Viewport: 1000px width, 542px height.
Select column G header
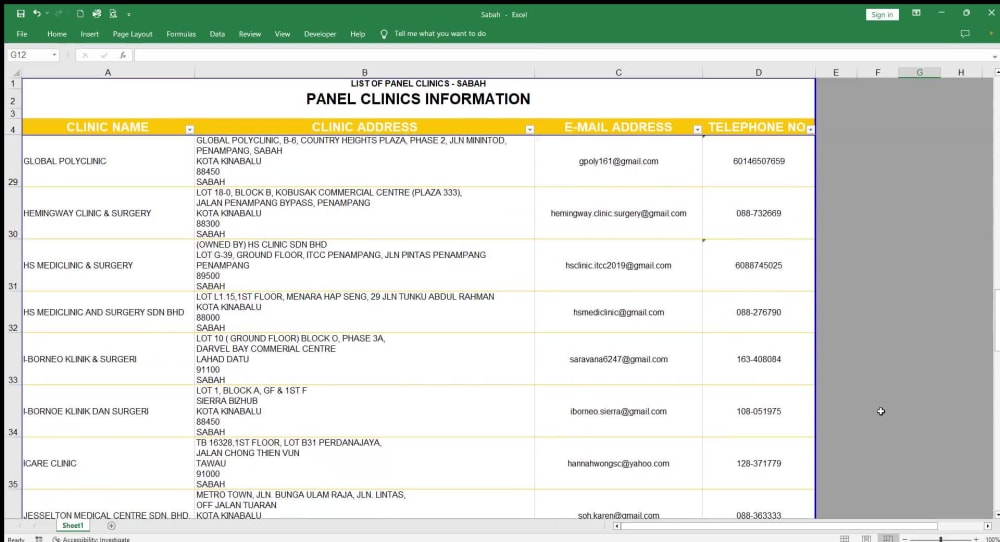pyautogui.click(x=919, y=73)
